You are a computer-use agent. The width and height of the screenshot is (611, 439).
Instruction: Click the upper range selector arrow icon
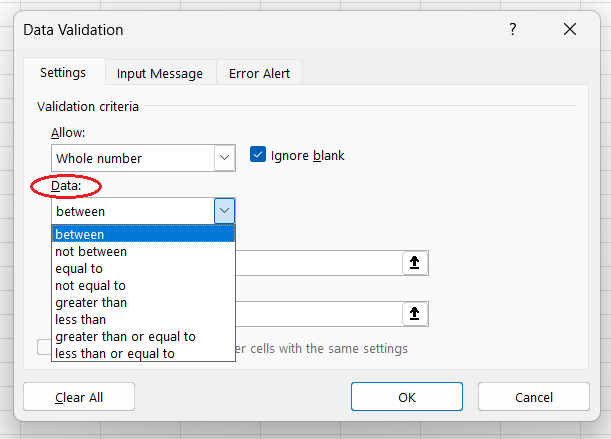(x=415, y=262)
